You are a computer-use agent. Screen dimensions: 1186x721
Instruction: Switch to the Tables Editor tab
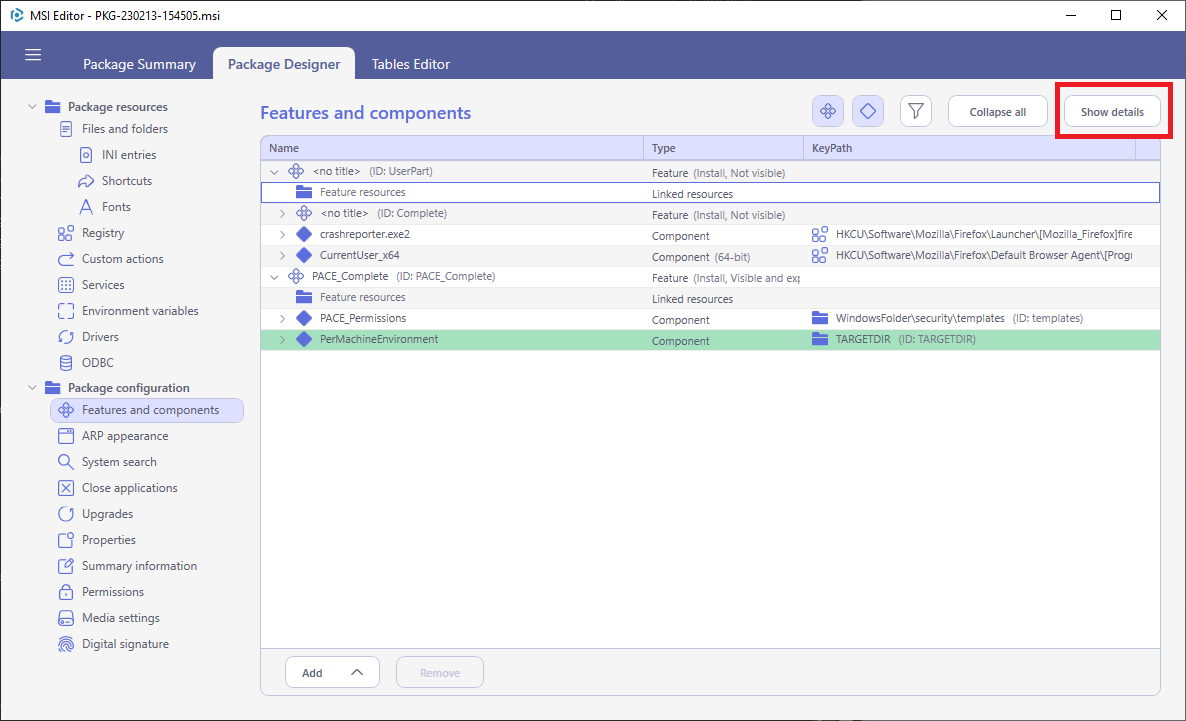410,64
